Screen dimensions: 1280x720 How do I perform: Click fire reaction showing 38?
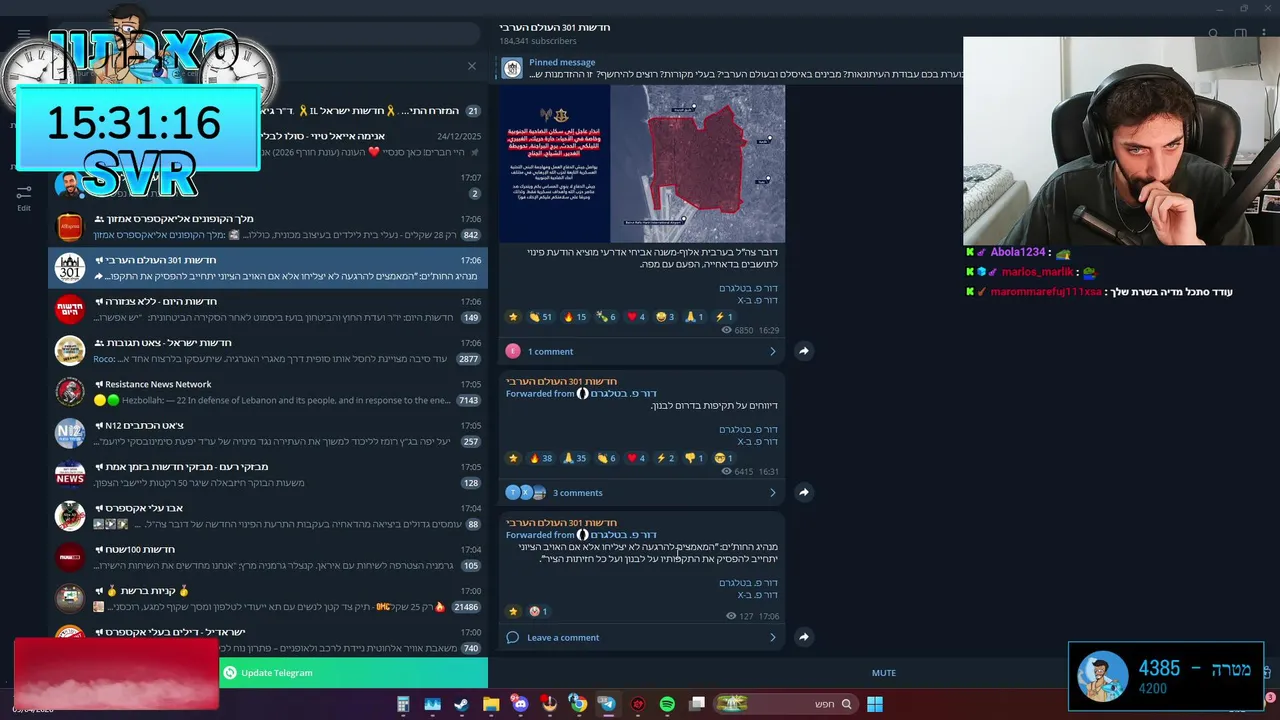541,458
